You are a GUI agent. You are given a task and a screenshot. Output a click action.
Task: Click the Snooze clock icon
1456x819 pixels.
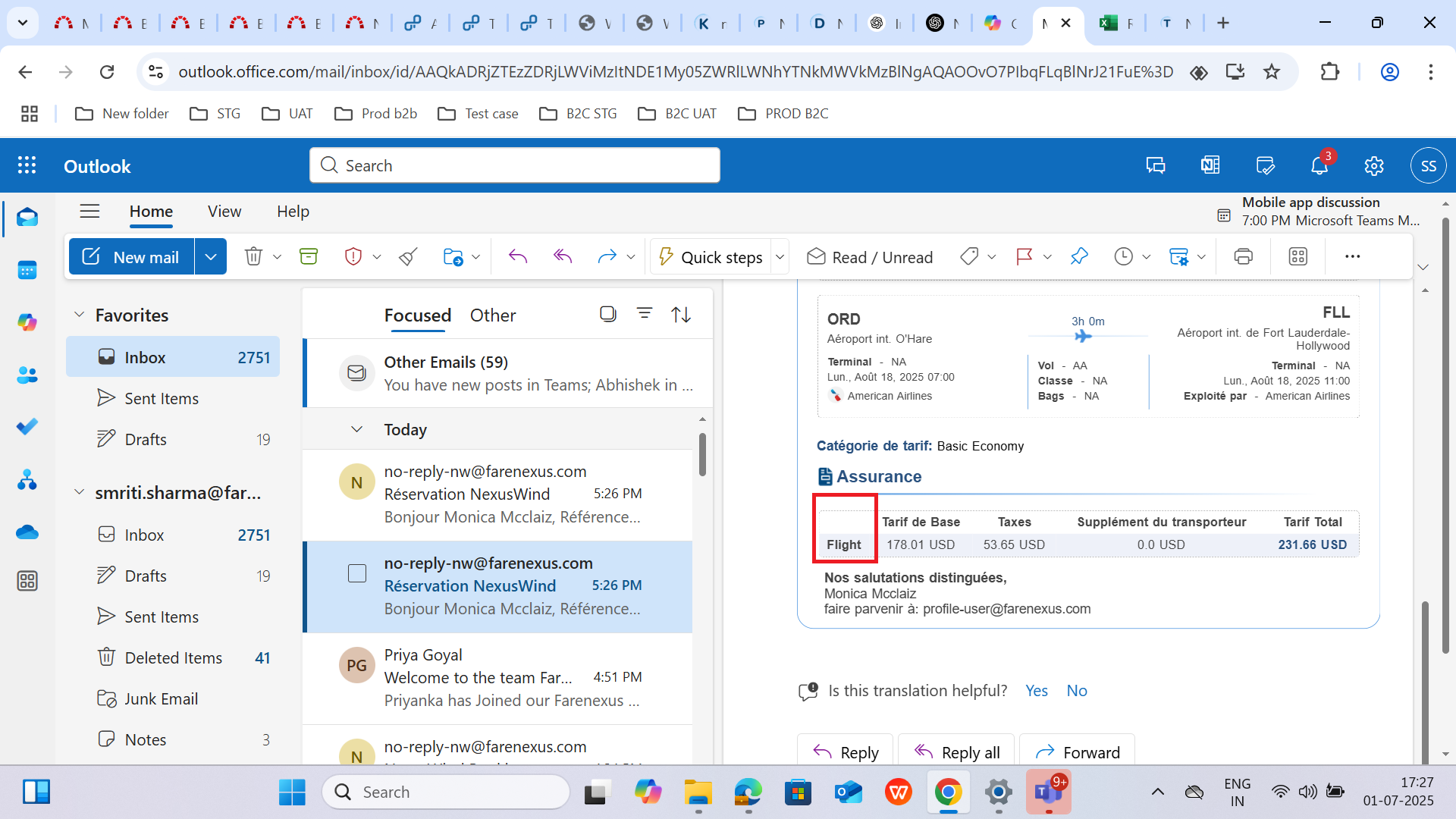[1123, 256]
